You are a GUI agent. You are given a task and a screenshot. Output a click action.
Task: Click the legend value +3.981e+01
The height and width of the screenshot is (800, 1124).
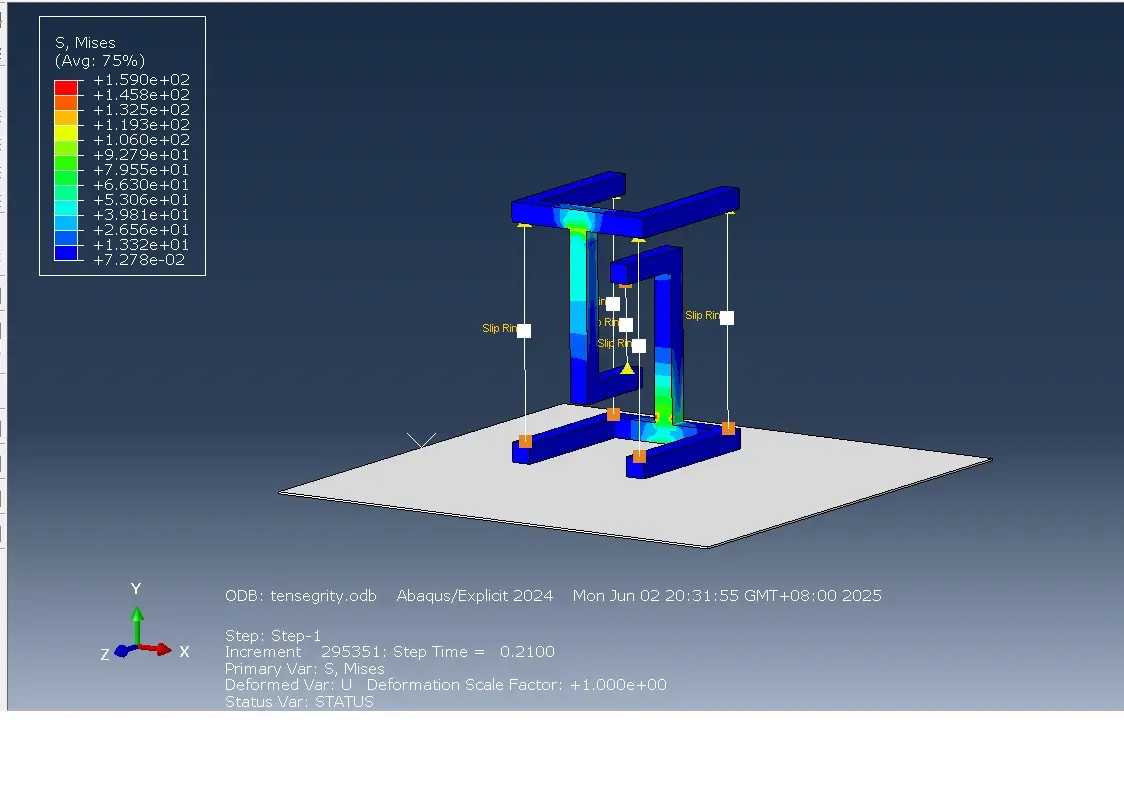pos(141,215)
